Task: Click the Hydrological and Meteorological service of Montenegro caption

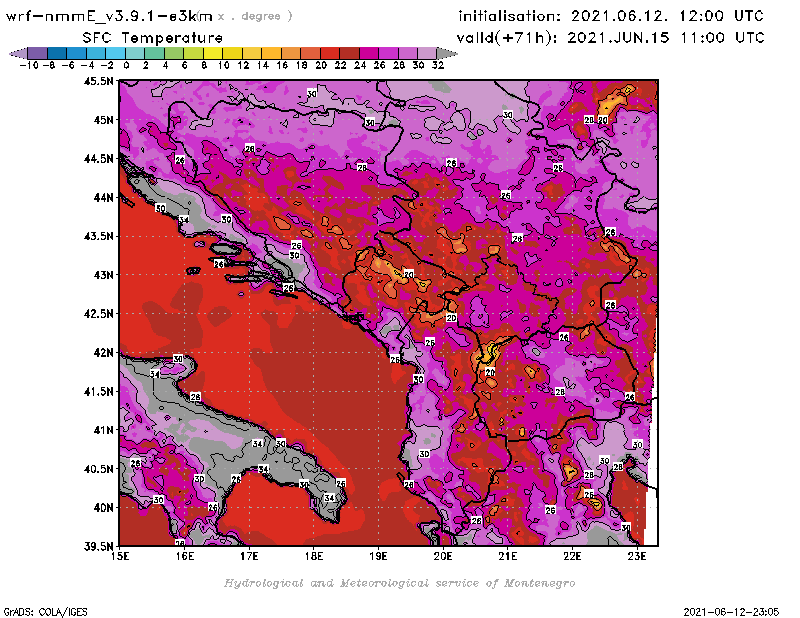Action: tap(399, 583)
